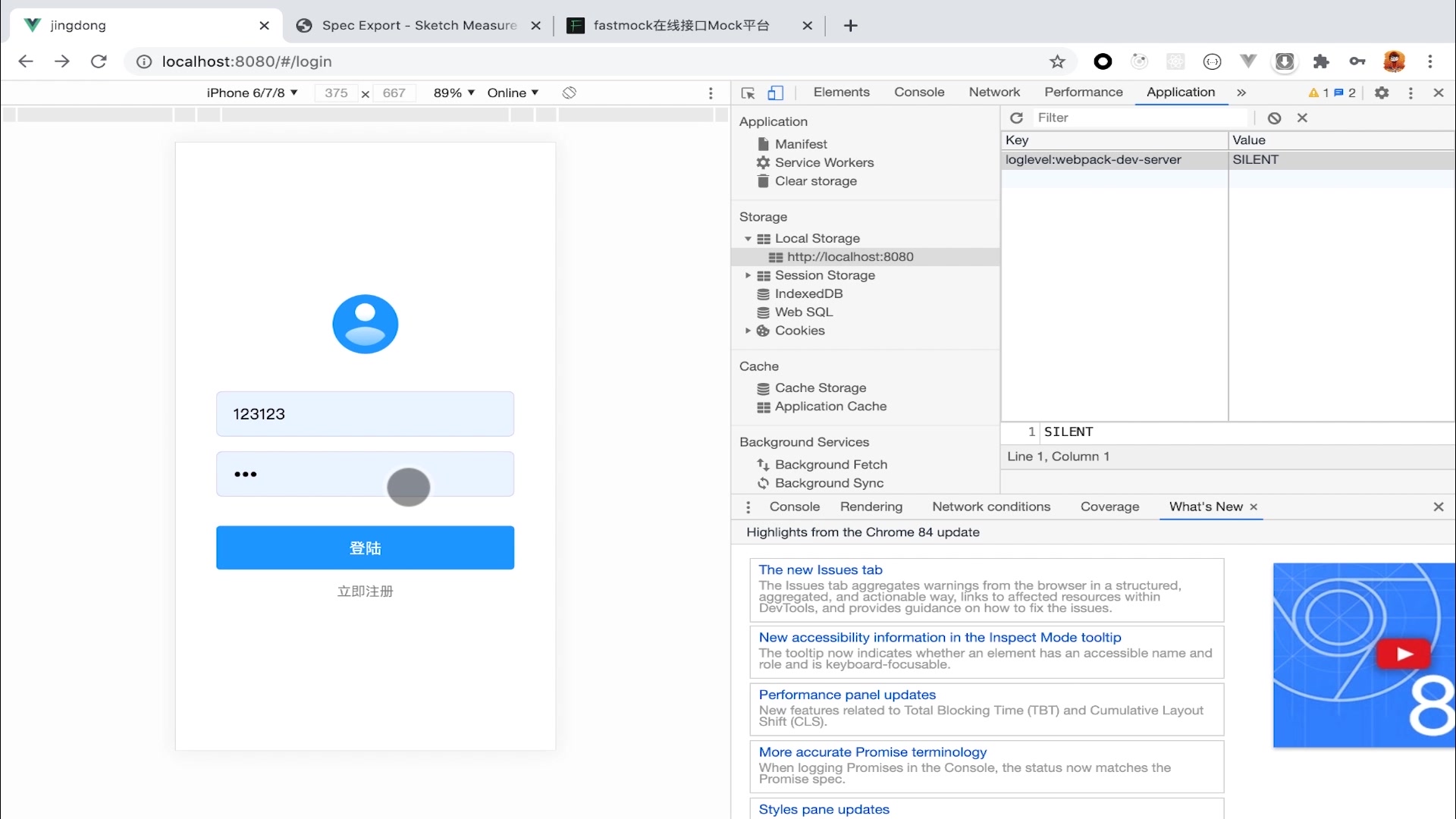Expand the Session Storage tree item
Viewport: 1456px width, 819px height.
748,275
